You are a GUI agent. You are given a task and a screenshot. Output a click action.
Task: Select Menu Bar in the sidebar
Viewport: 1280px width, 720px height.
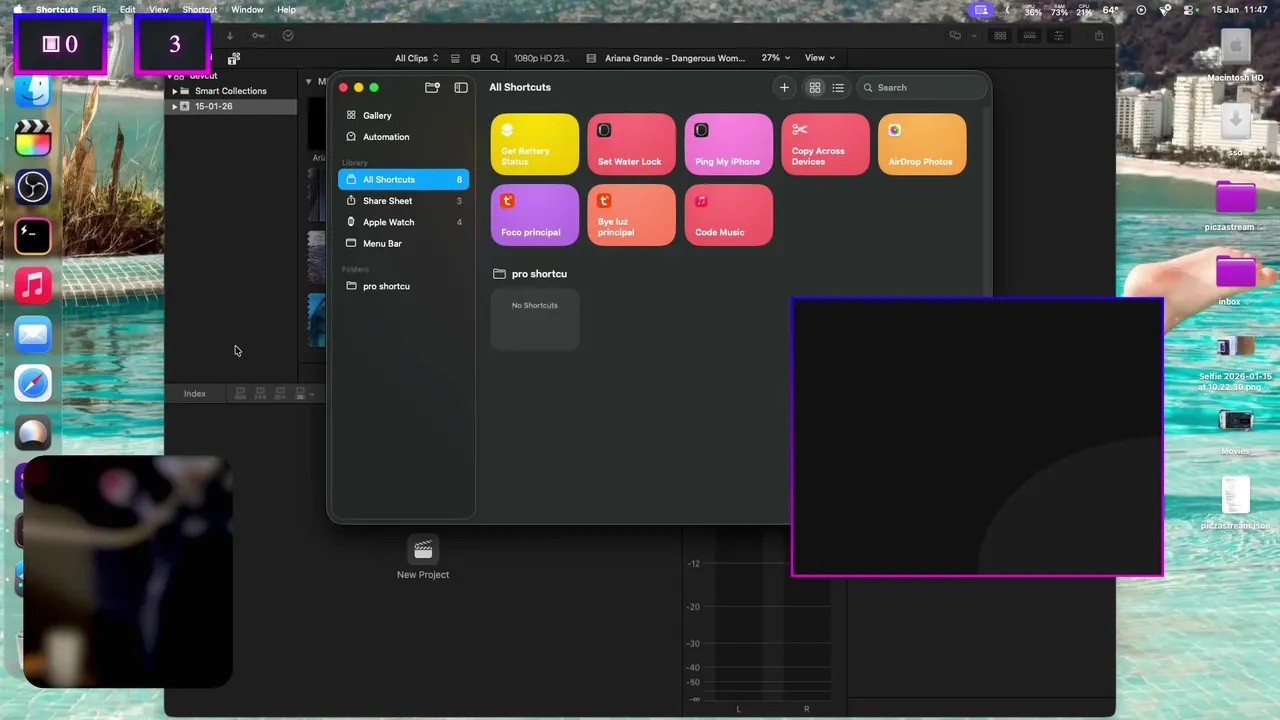403,243
